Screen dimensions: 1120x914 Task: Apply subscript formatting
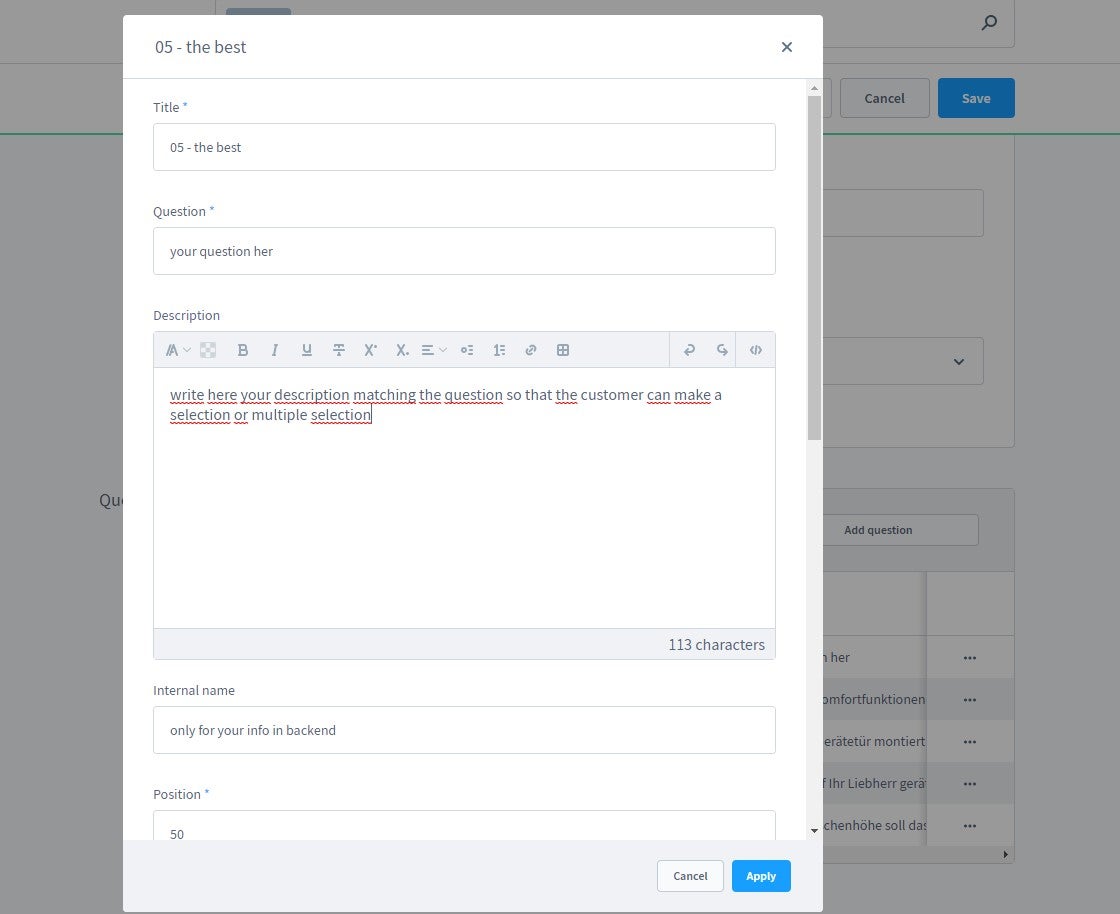(402, 350)
